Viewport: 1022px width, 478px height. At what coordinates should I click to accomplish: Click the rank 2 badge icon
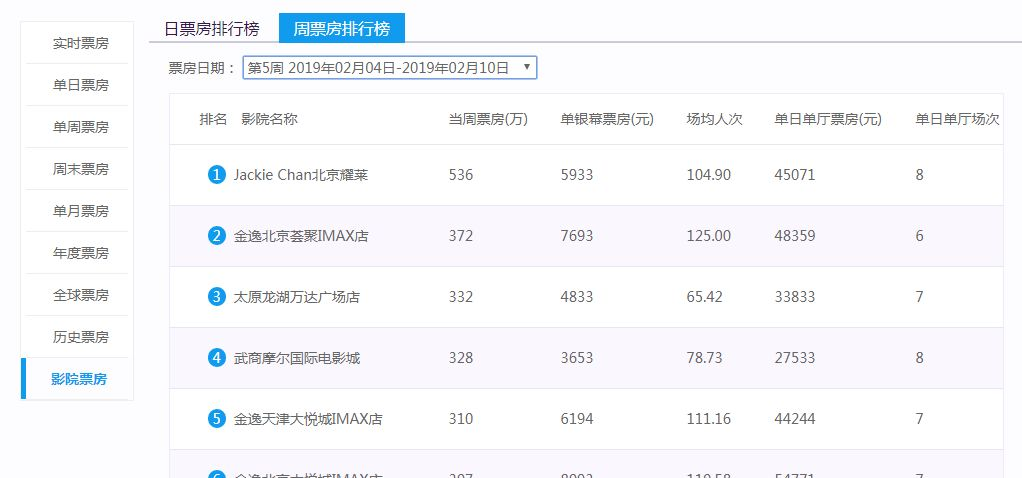coord(216,235)
